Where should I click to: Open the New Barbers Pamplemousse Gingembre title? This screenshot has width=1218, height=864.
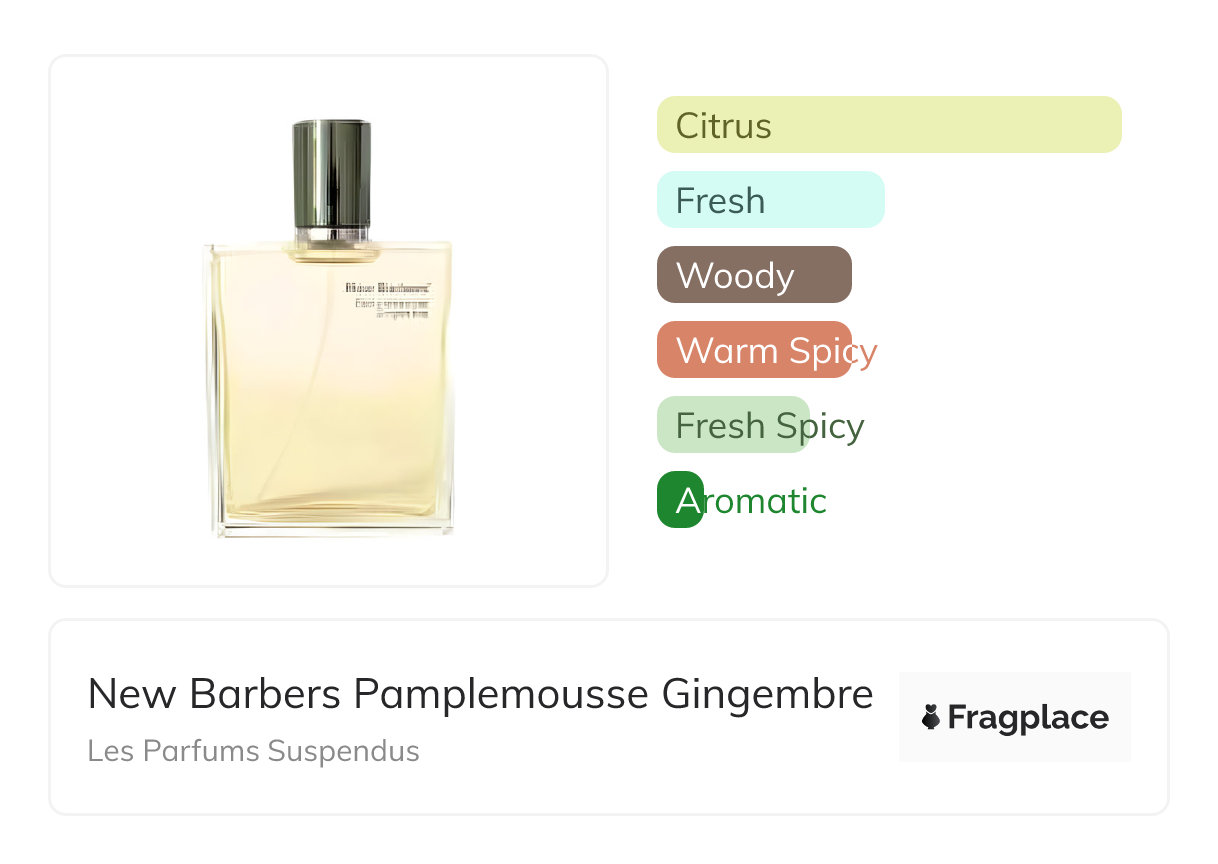coord(480,693)
